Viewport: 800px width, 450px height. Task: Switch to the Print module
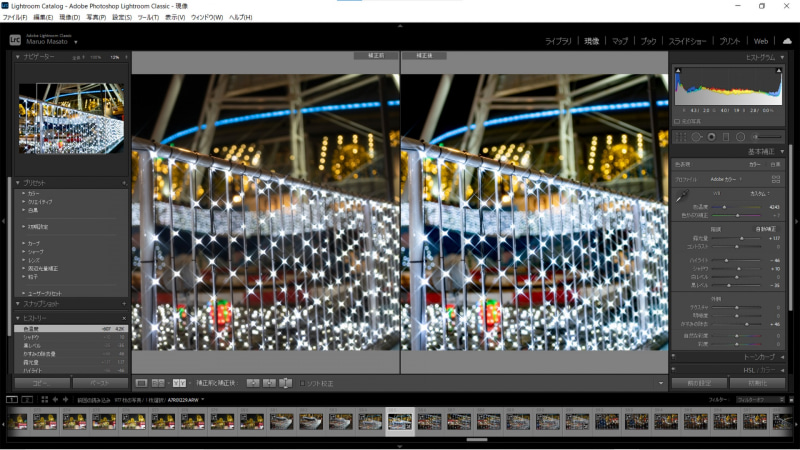730,41
